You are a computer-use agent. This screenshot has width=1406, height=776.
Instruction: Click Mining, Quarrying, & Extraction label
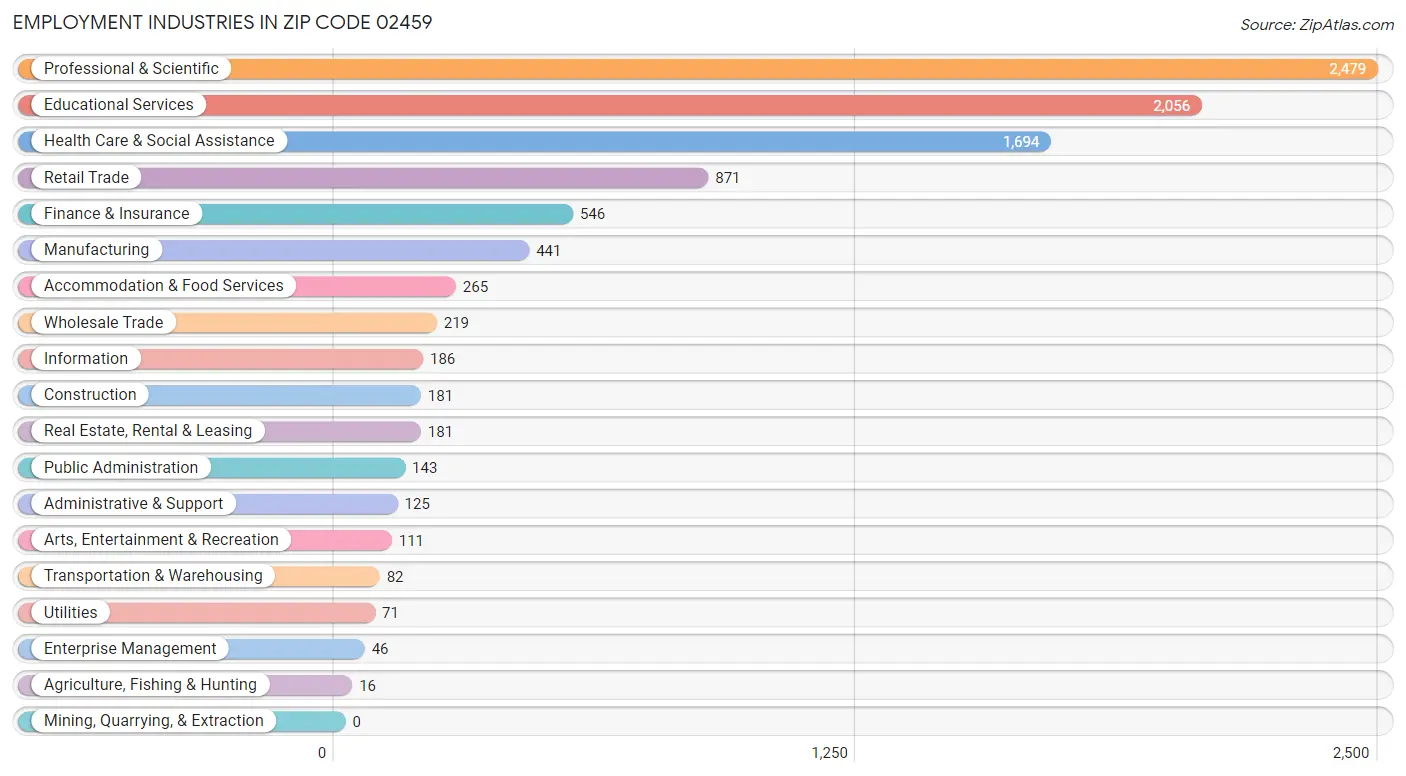154,721
